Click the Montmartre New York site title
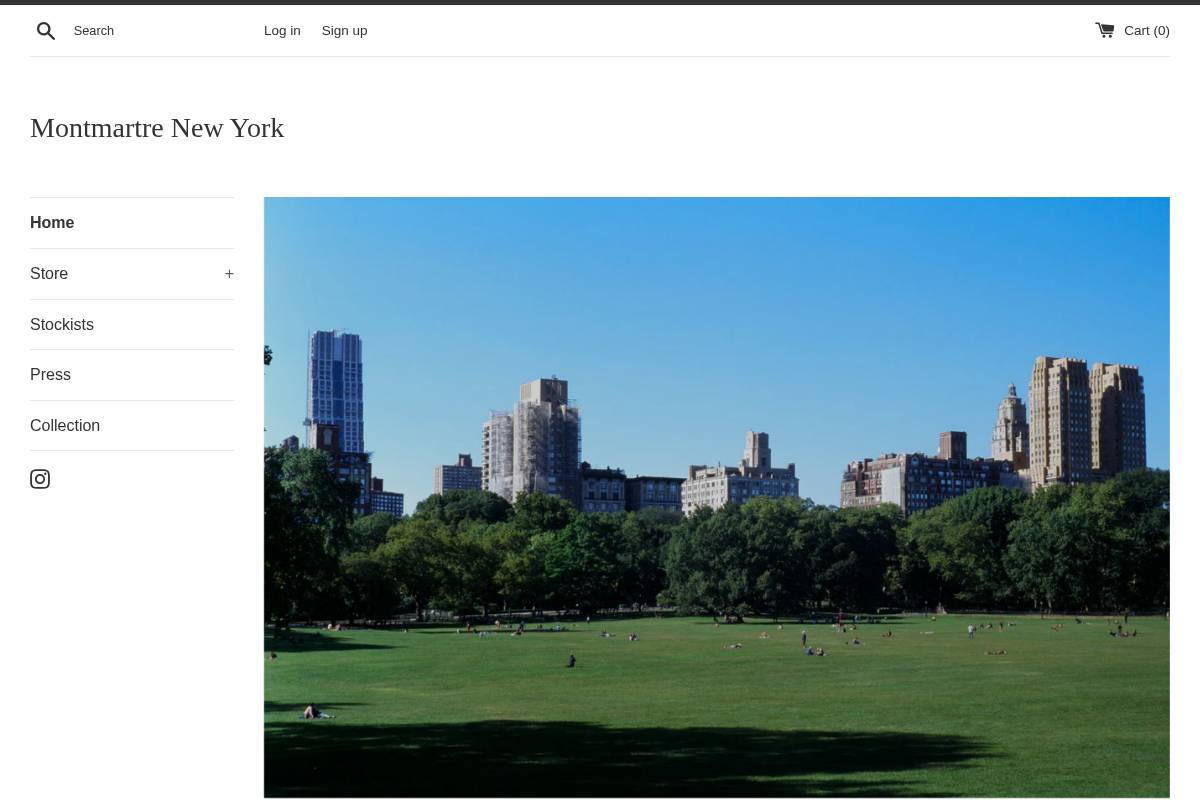 coord(157,127)
